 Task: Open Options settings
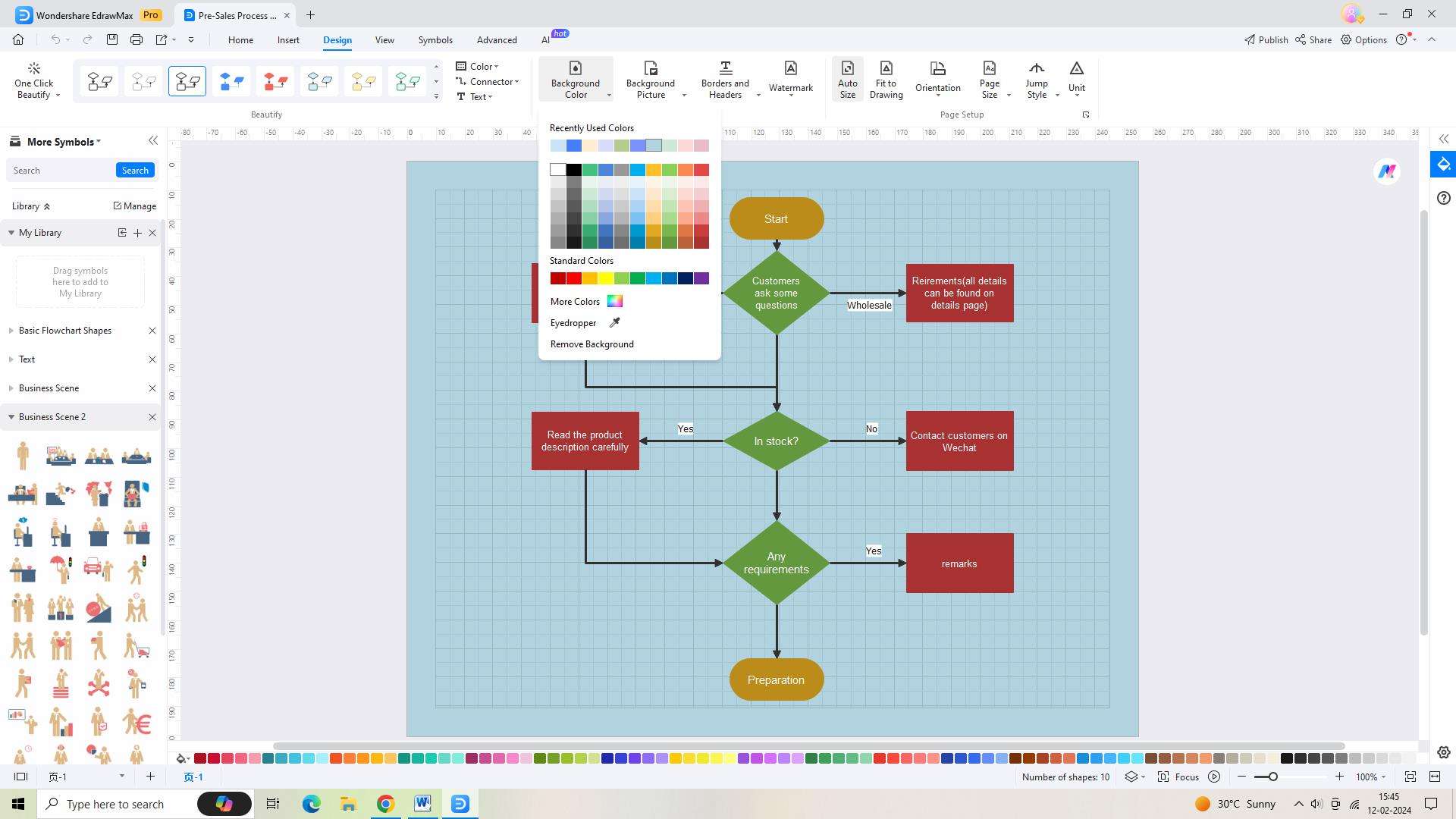[x=1363, y=39]
